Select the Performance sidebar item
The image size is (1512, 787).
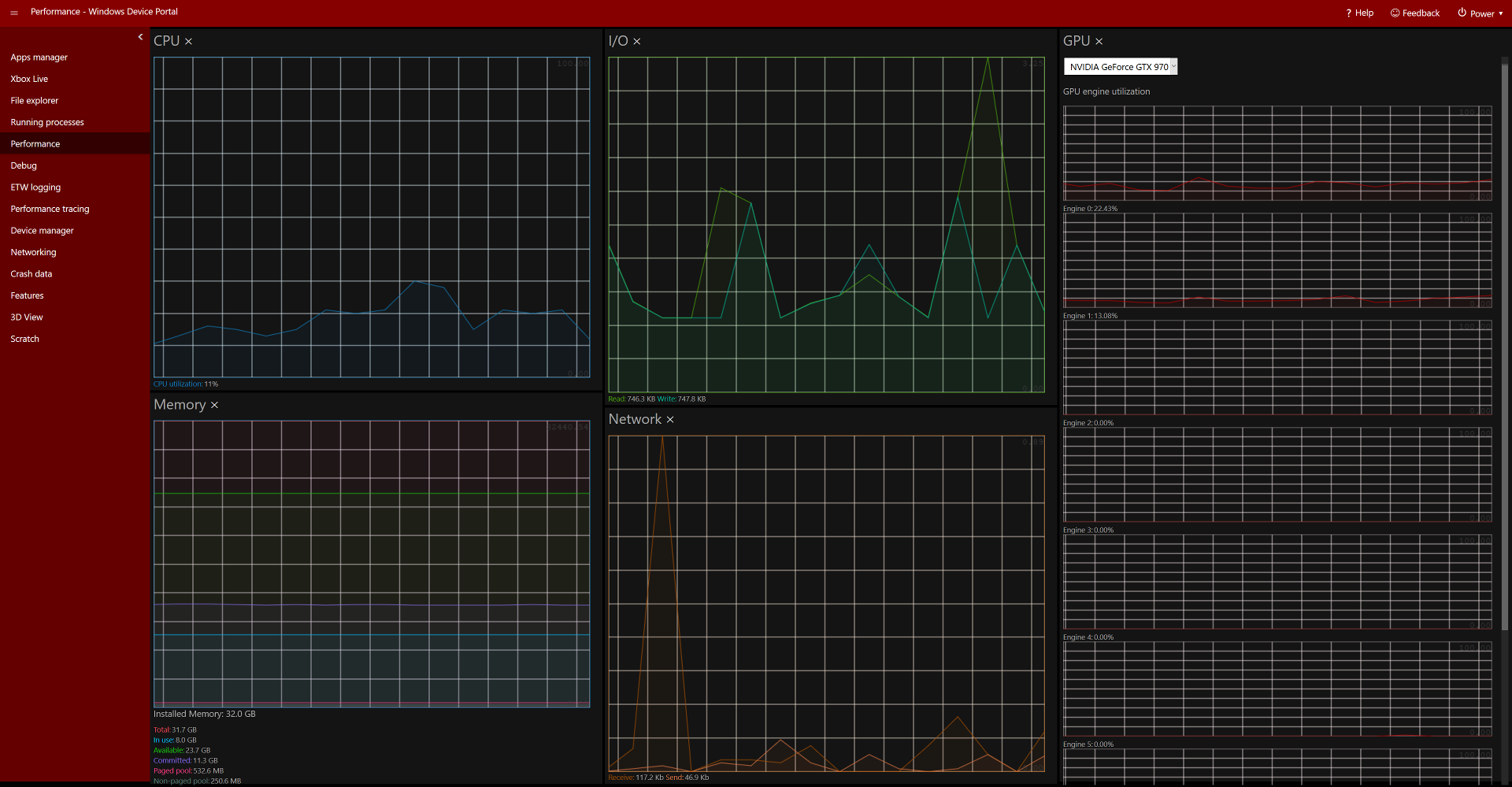75,144
